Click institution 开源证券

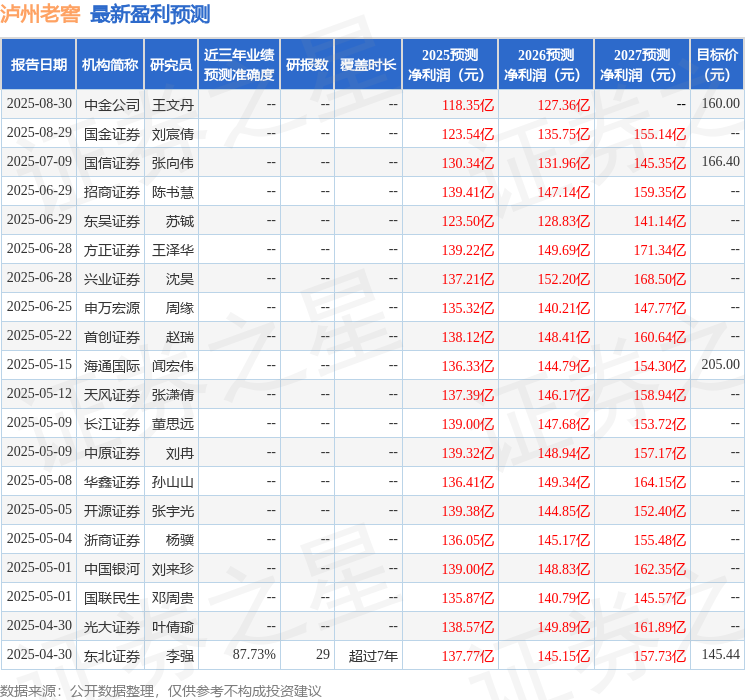click(112, 511)
